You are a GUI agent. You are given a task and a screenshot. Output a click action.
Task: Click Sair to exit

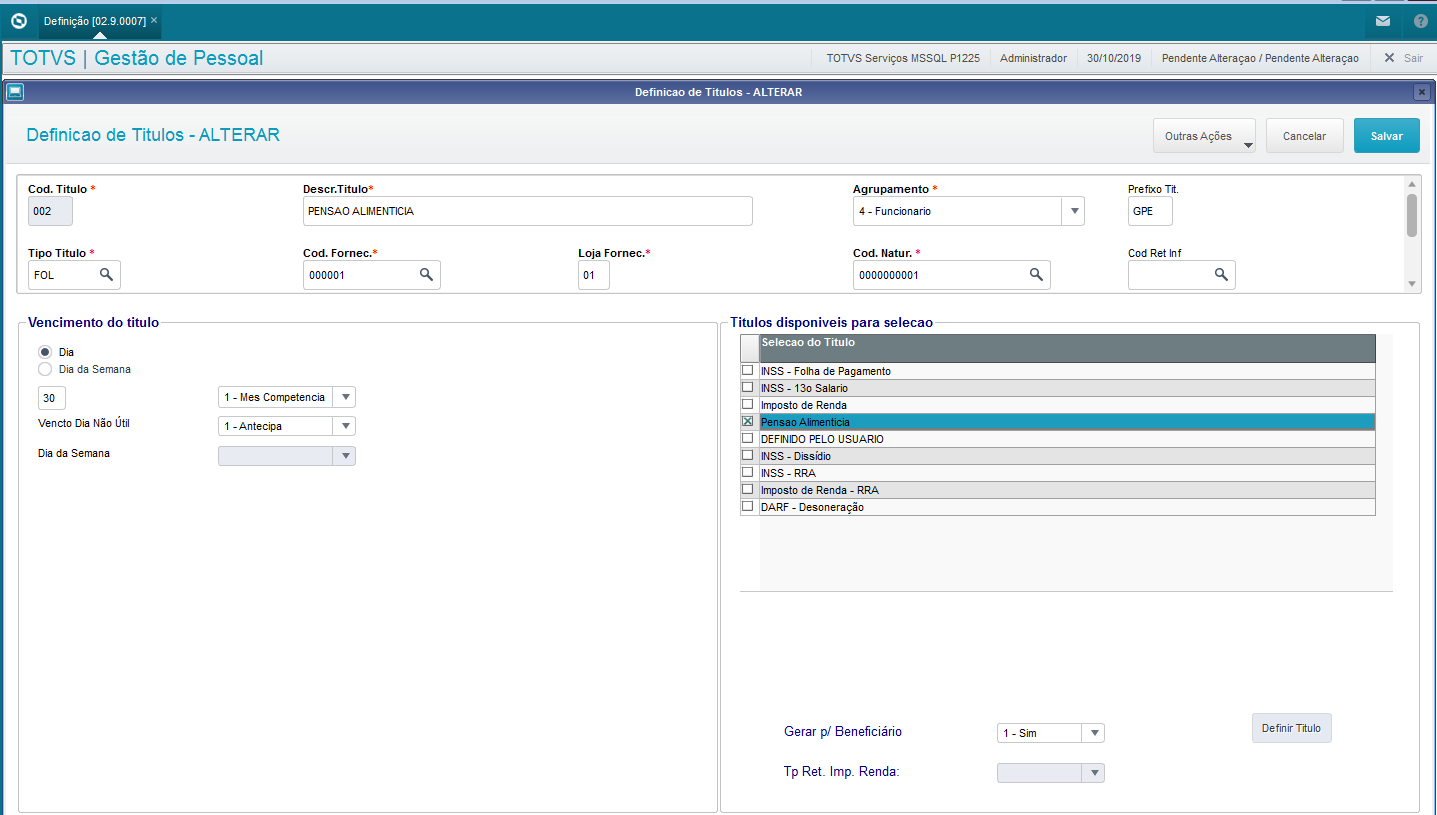1413,58
